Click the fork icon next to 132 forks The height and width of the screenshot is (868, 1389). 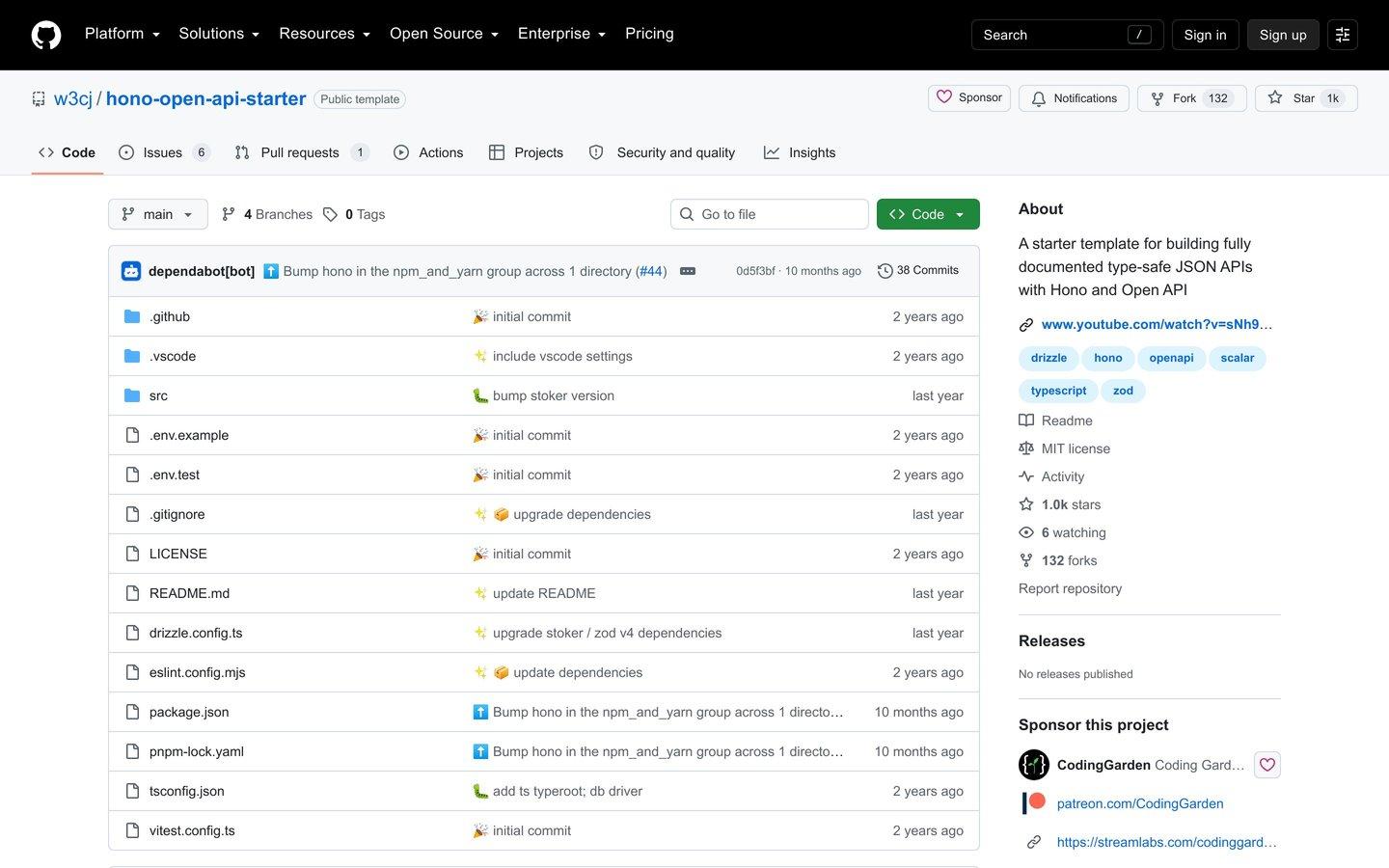(x=1026, y=560)
